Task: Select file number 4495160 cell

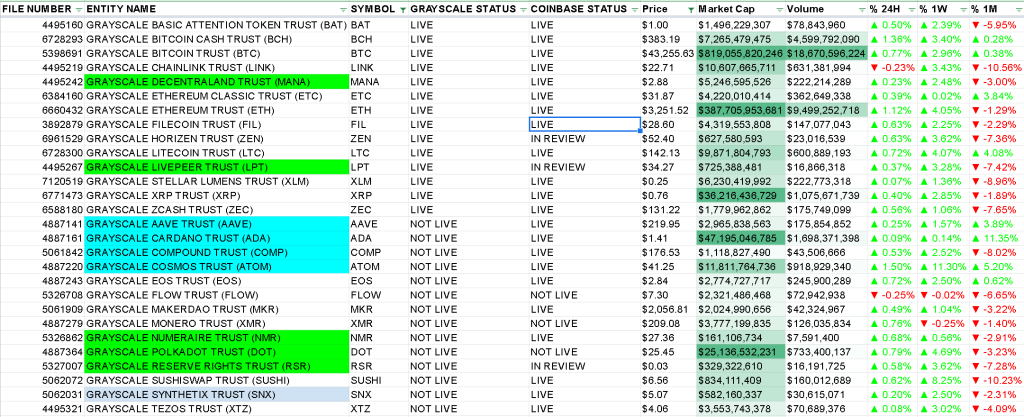Action: (42, 25)
